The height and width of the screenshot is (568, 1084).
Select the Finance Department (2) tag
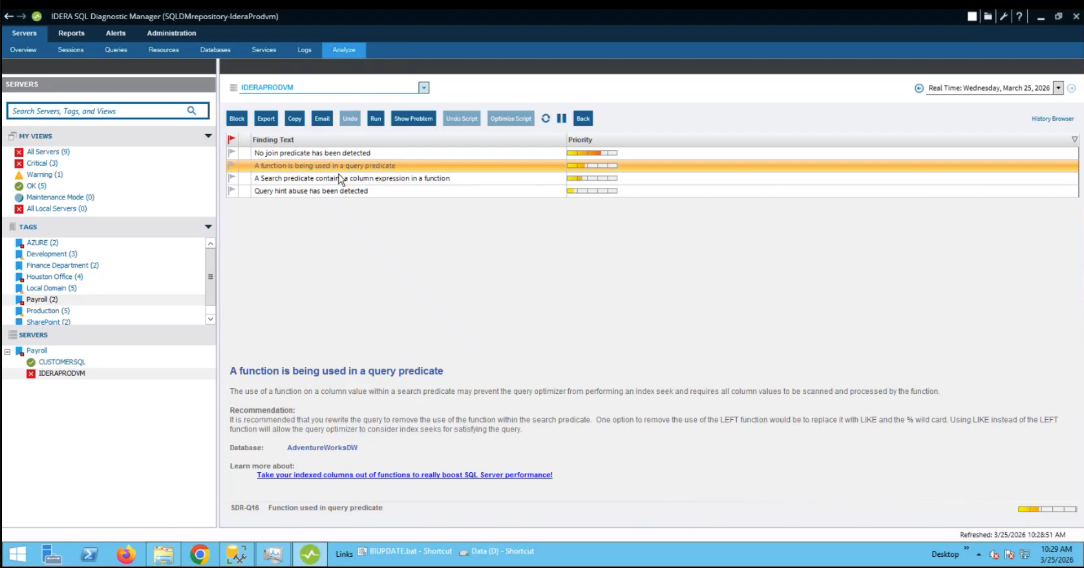pyautogui.click(x=62, y=265)
